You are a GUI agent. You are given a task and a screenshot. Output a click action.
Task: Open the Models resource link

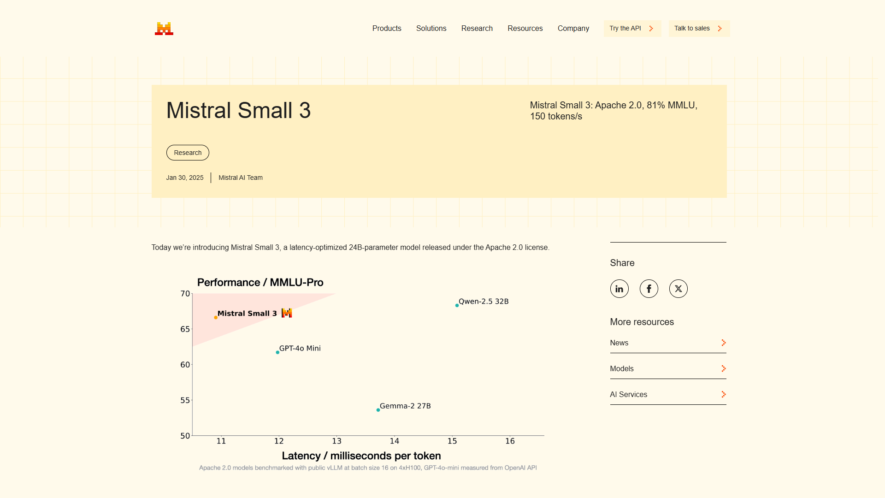point(668,369)
